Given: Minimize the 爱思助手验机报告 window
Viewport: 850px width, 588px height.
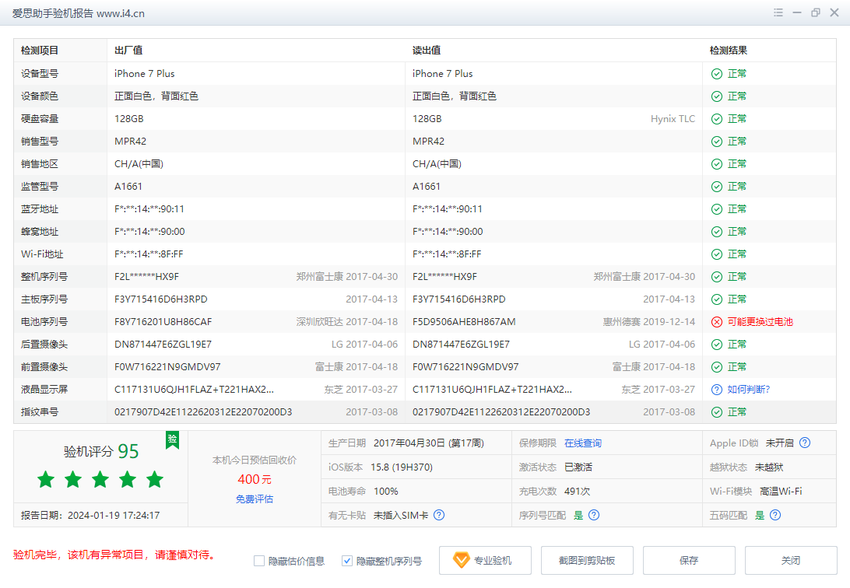Looking at the screenshot, I should [x=797, y=12].
